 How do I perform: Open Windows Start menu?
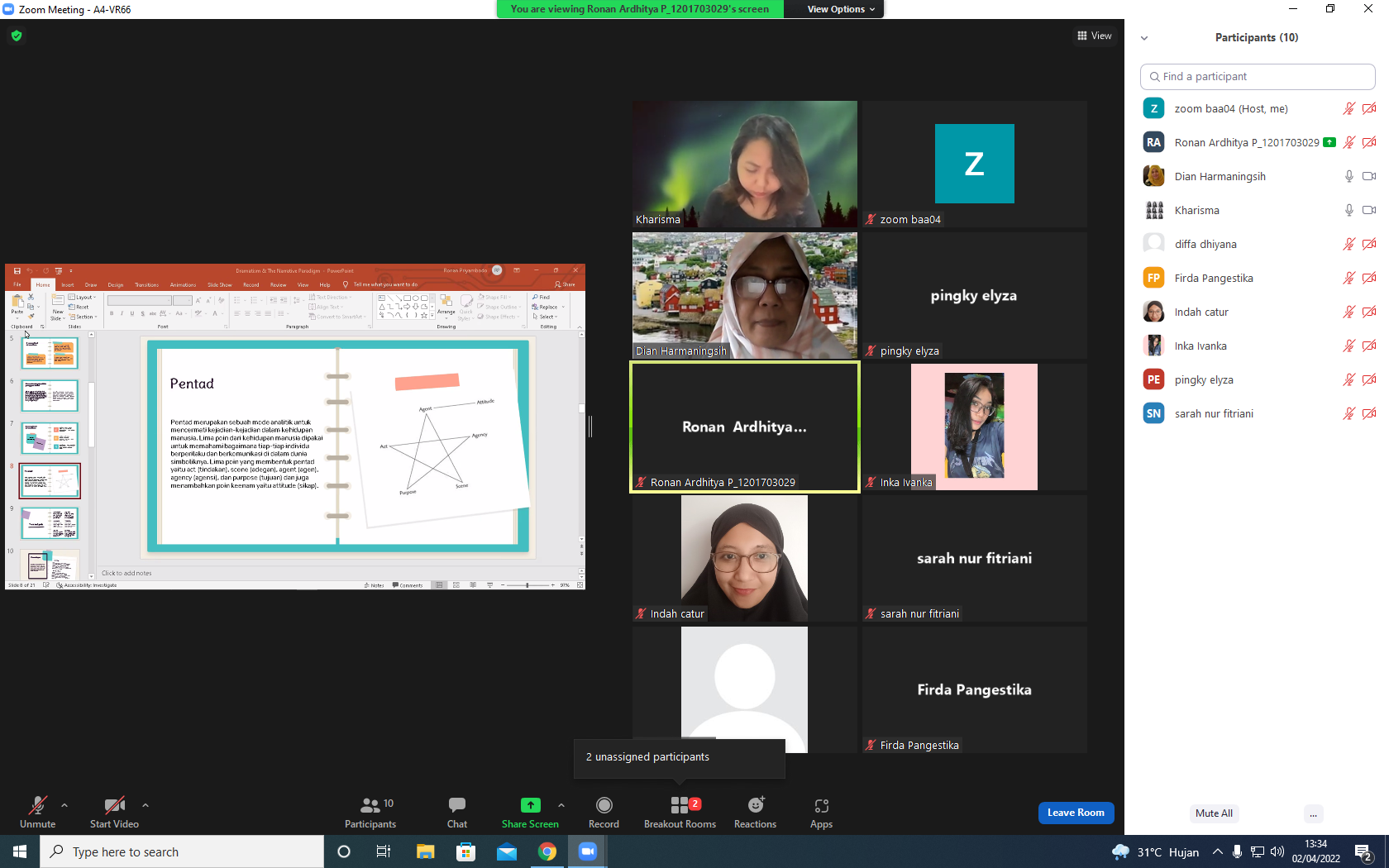coord(20,851)
